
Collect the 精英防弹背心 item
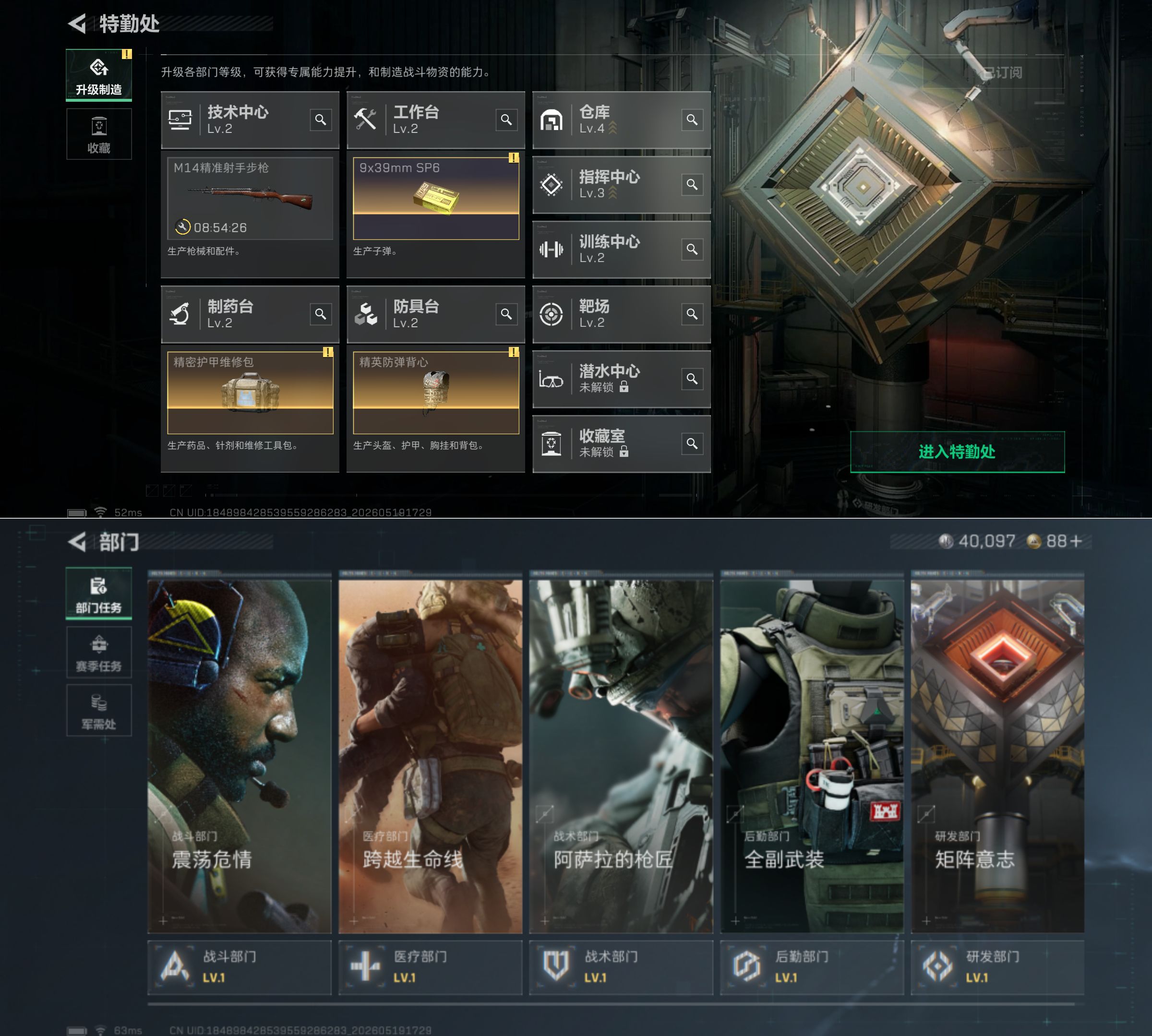(x=436, y=393)
